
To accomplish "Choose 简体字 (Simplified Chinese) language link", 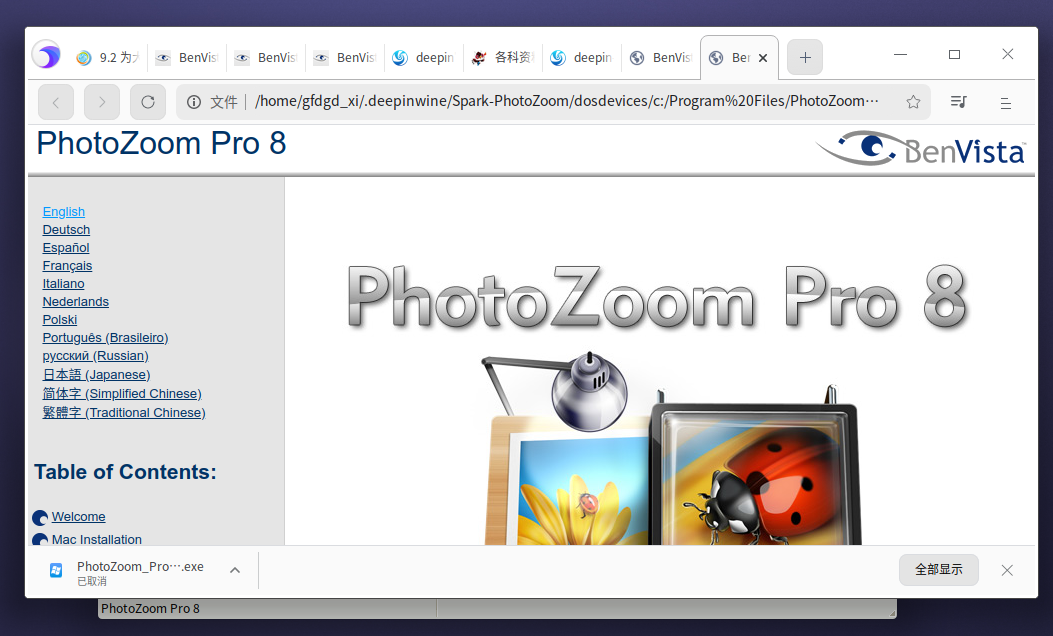I will tap(121, 394).
